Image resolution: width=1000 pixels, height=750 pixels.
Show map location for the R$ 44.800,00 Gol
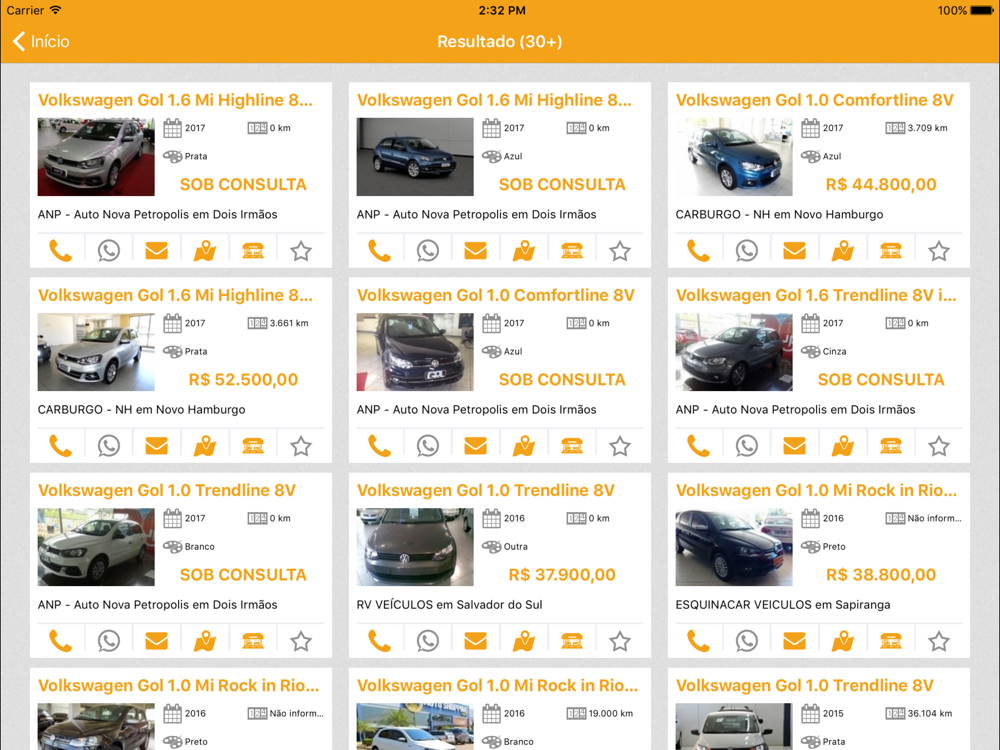point(842,251)
